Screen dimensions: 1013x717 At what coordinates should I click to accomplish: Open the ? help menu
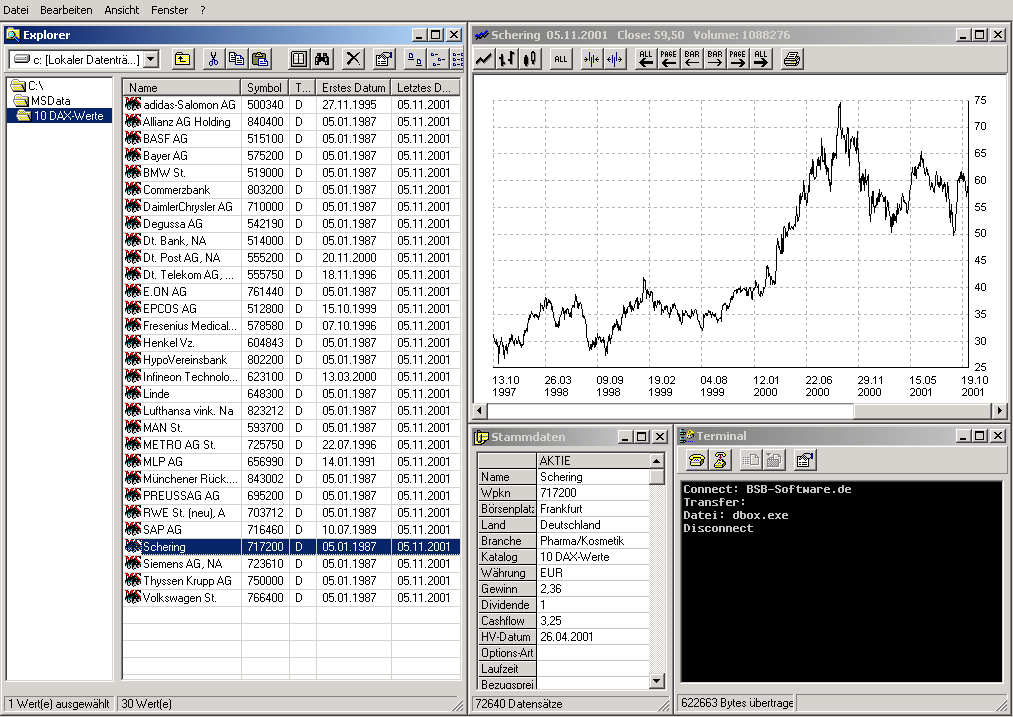point(202,10)
